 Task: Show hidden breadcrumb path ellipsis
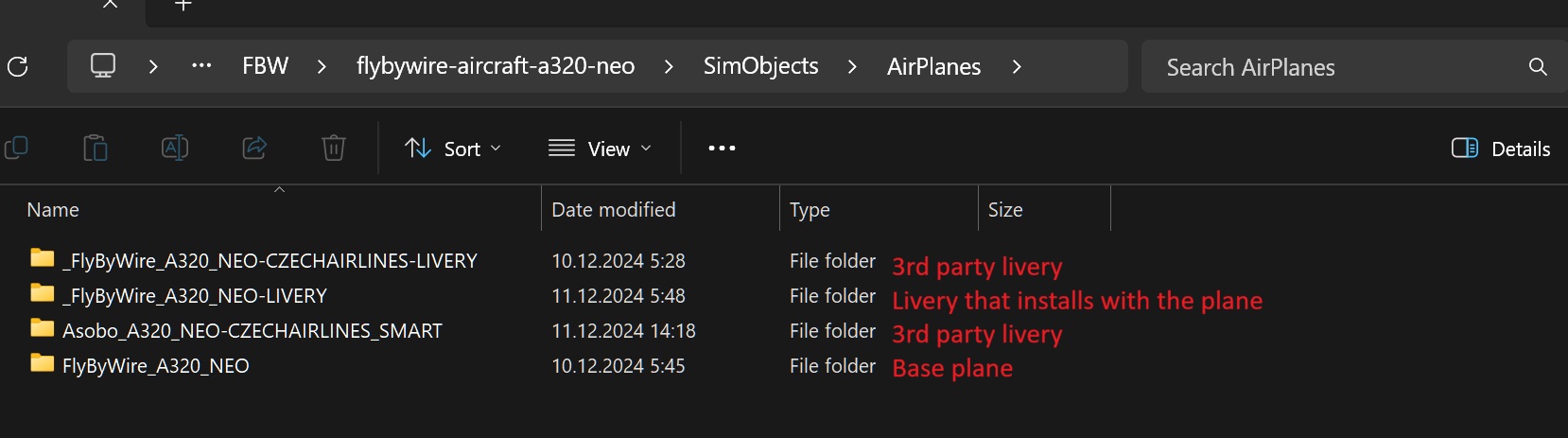pyautogui.click(x=201, y=66)
